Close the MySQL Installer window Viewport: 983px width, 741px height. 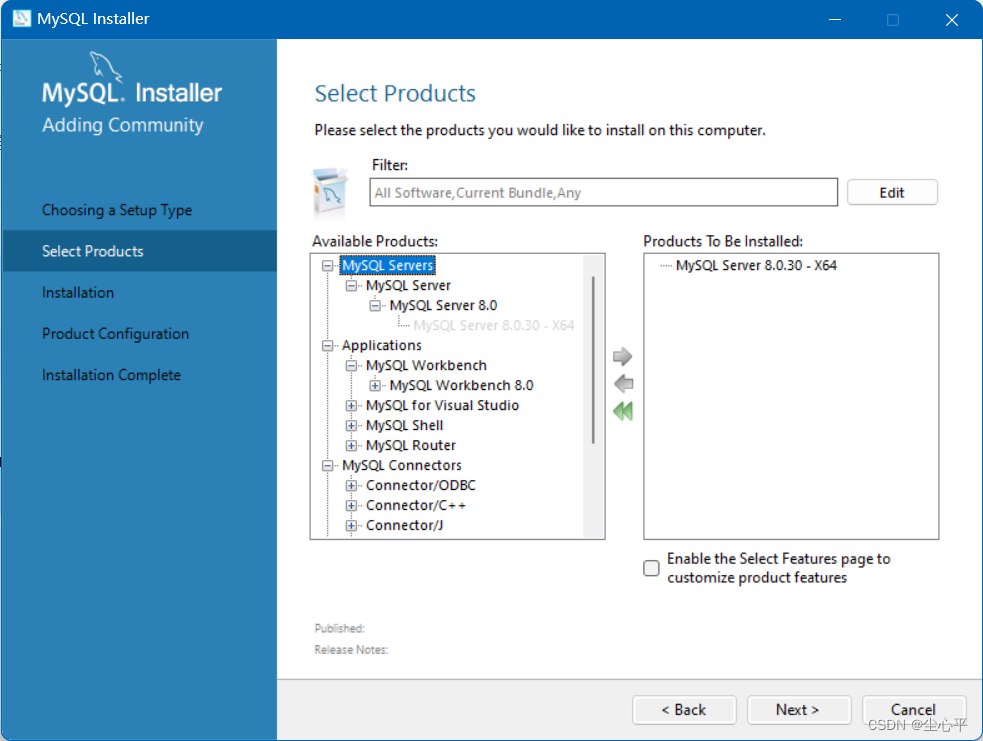pyautogui.click(x=952, y=19)
